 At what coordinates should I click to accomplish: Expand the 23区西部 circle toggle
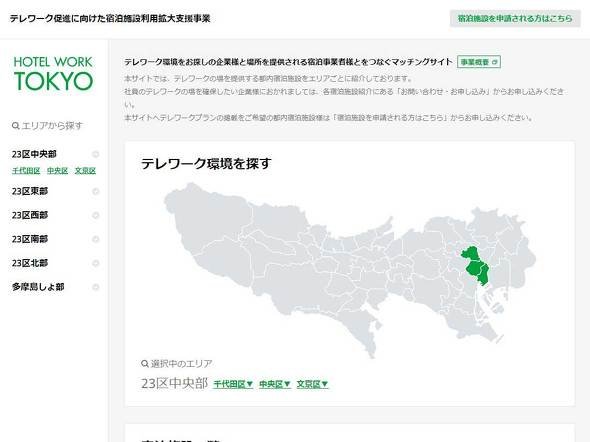pyautogui.click(x=96, y=215)
